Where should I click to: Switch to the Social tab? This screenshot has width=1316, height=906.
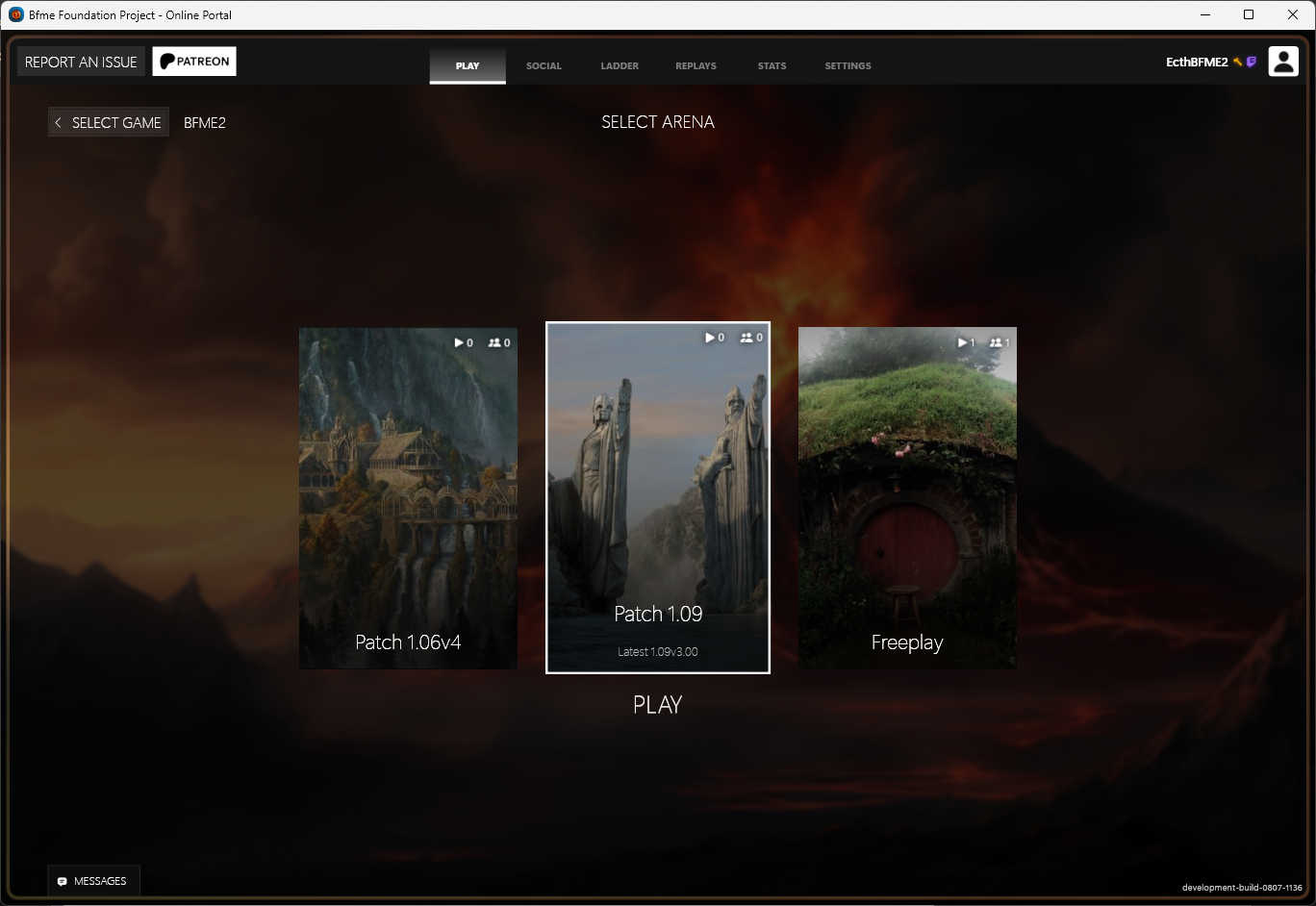[x=544, y=65]
